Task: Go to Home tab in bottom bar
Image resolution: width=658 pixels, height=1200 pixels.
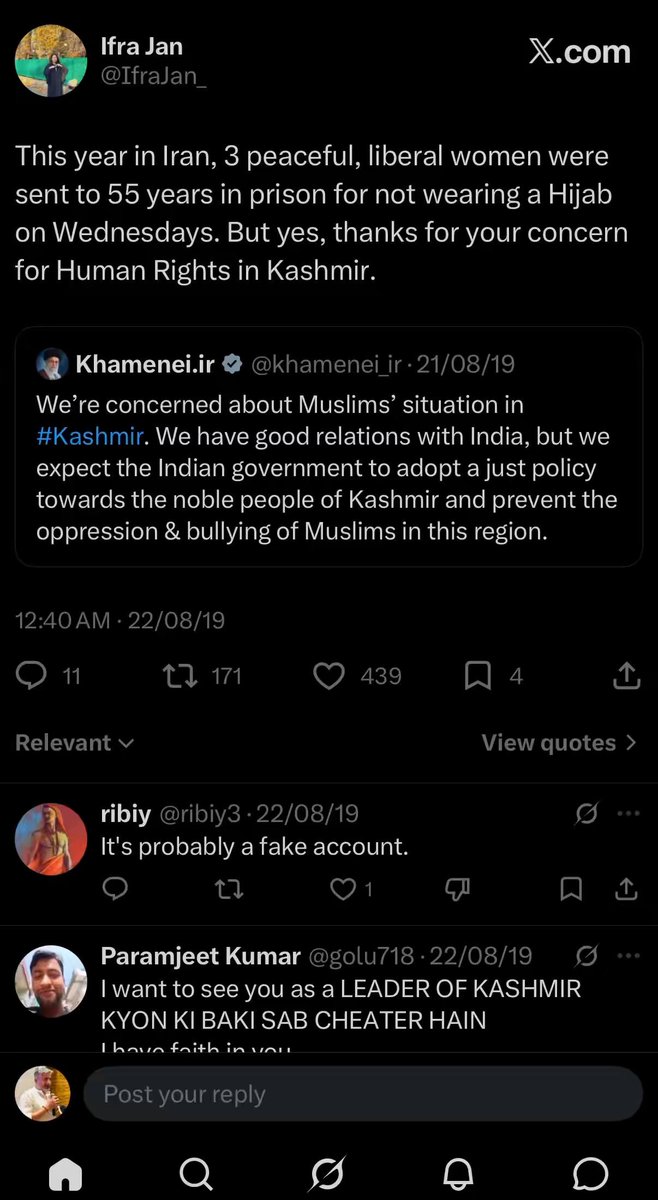Action: [x=66, y=1173]
